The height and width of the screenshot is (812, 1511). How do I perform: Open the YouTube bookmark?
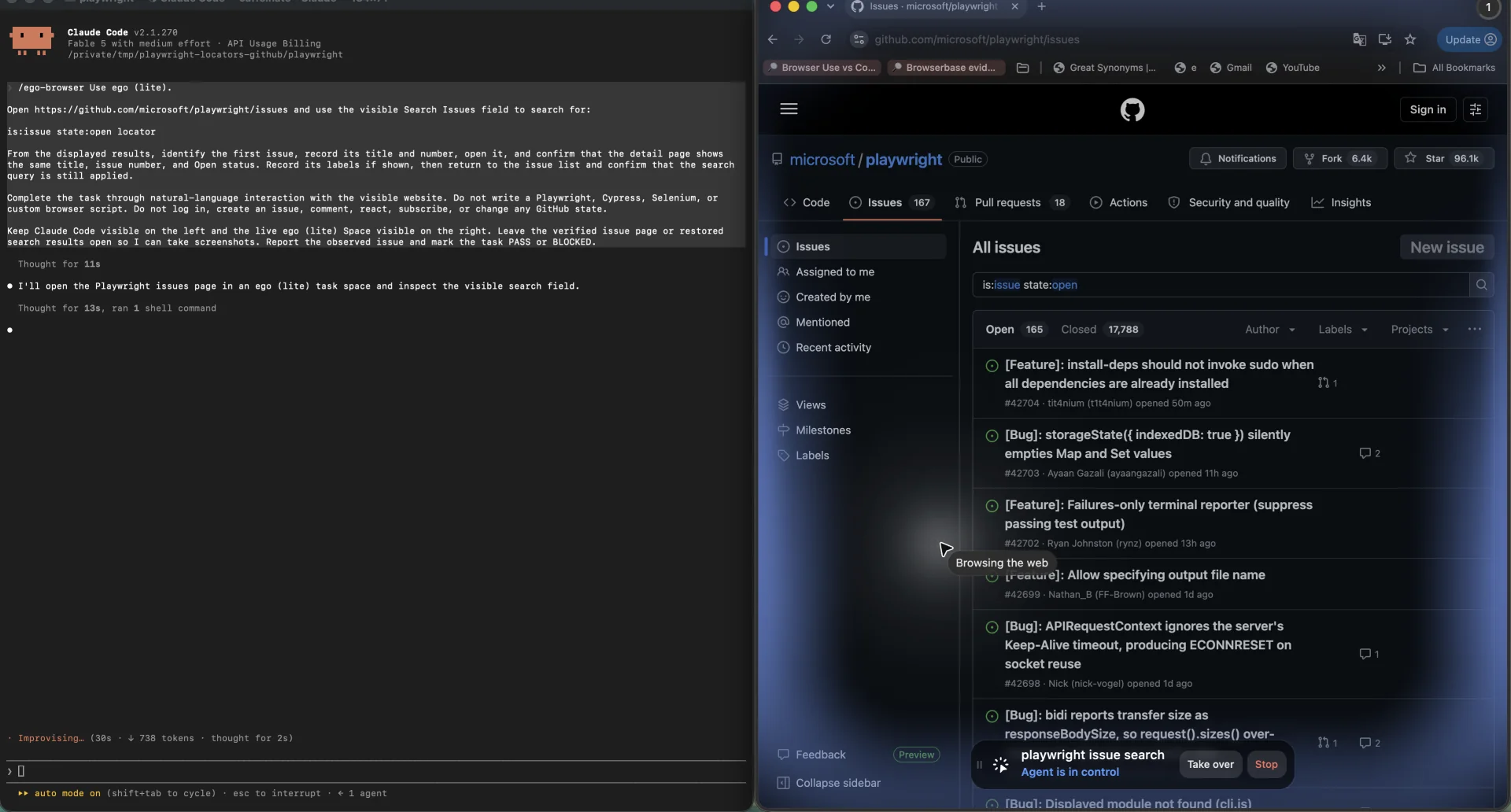coord(1292,68)
